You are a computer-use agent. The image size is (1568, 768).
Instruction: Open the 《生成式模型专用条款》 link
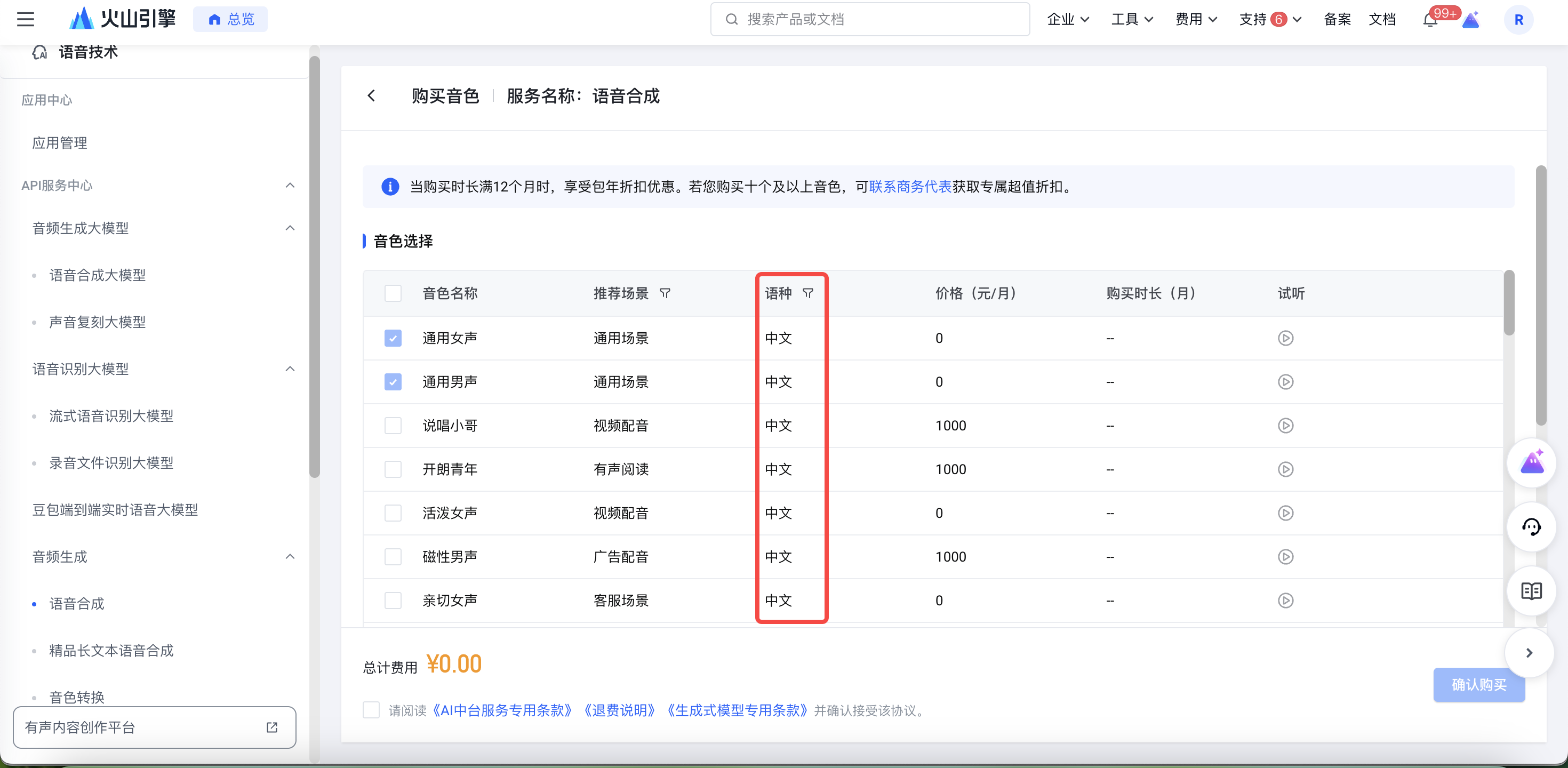point(737,710)
